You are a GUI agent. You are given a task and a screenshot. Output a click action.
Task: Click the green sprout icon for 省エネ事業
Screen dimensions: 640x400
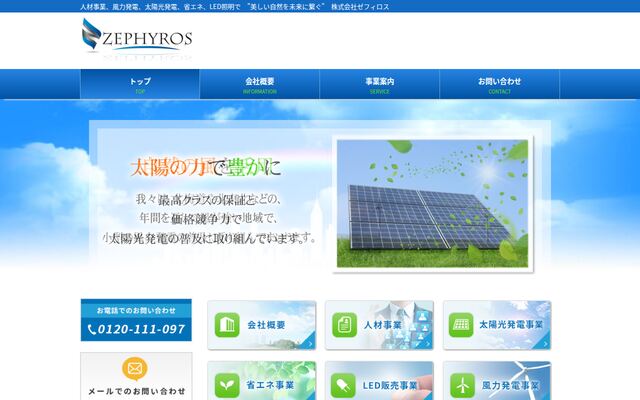pos(227,385)
